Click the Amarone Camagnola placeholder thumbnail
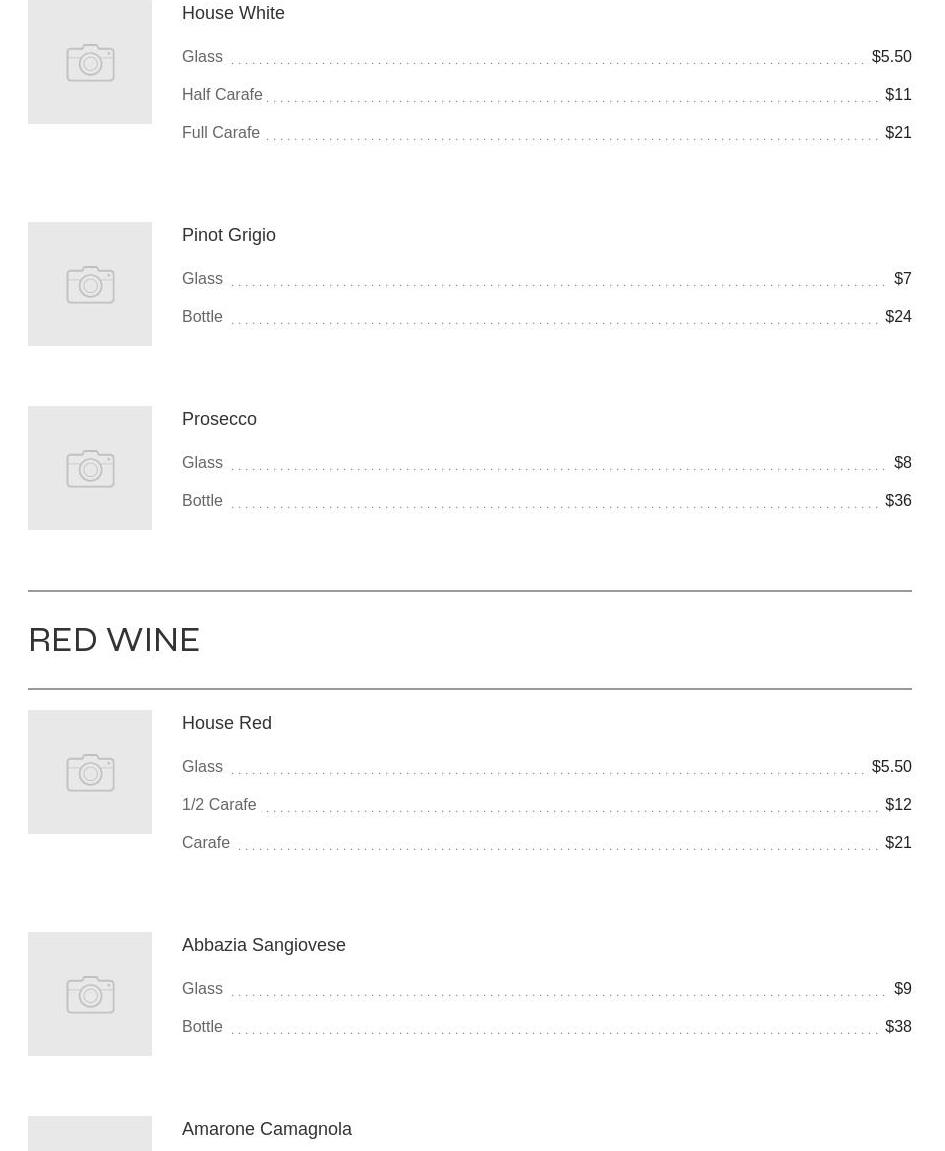 point(90,1135)
